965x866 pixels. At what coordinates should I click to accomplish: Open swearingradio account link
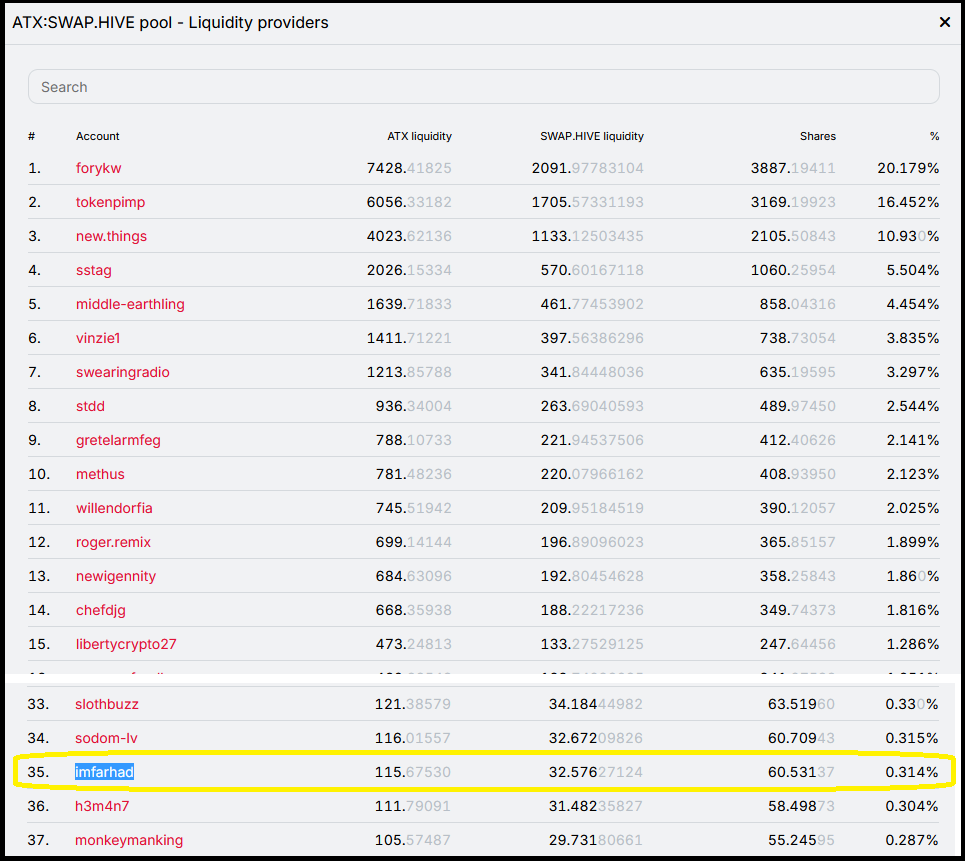[122, 372]
